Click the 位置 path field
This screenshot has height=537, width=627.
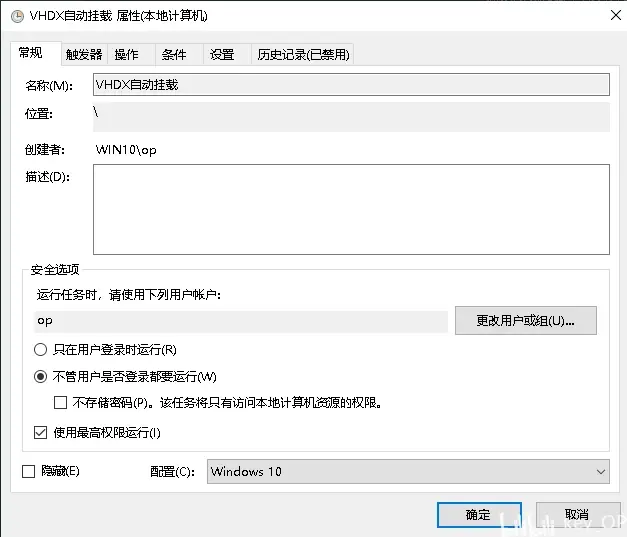click(x=351, y=117)
